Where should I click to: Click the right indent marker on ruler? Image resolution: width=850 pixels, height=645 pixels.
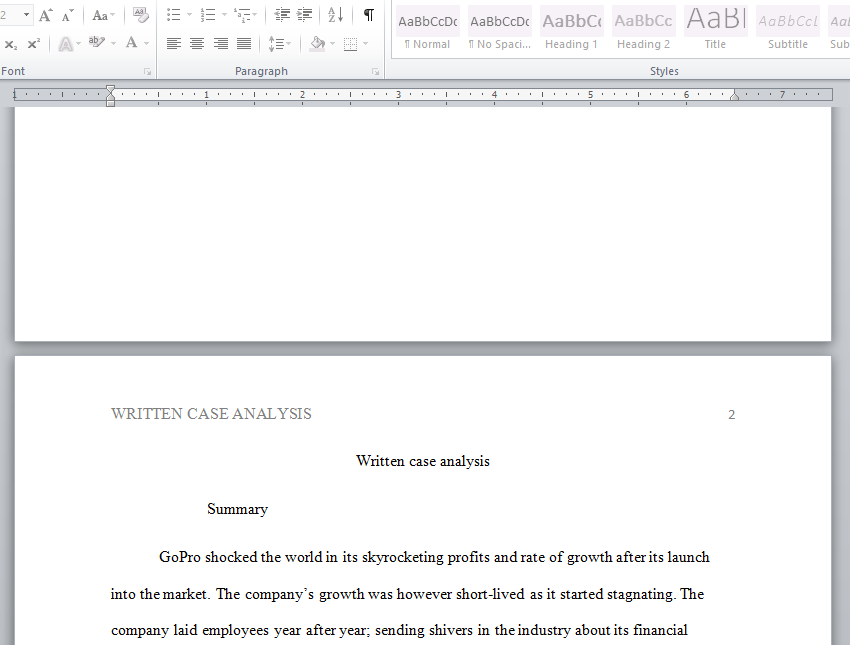coord(735,96)
